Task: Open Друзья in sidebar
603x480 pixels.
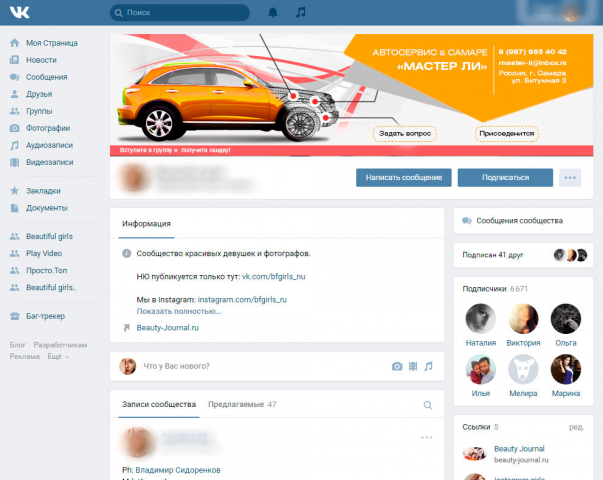Action: [39, 94]
